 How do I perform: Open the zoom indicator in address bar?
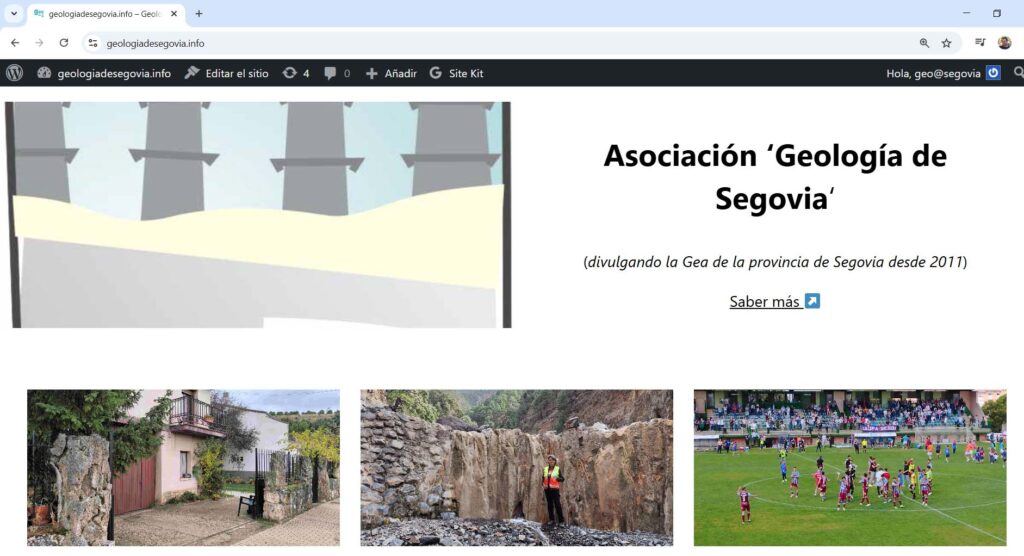(924, 43)
